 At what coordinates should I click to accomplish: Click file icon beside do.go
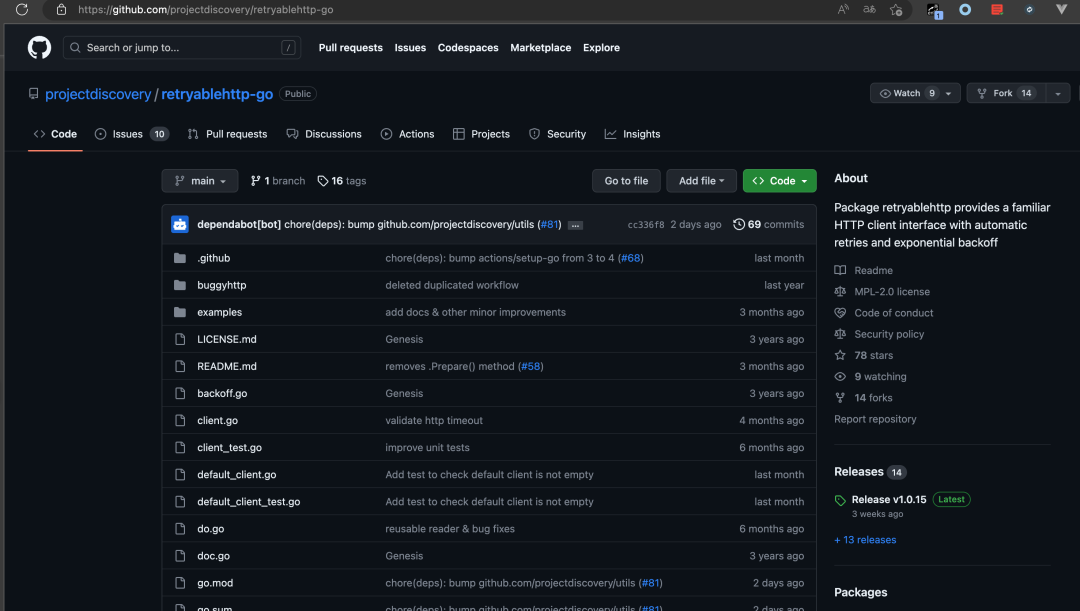click(x=180, y=529)
